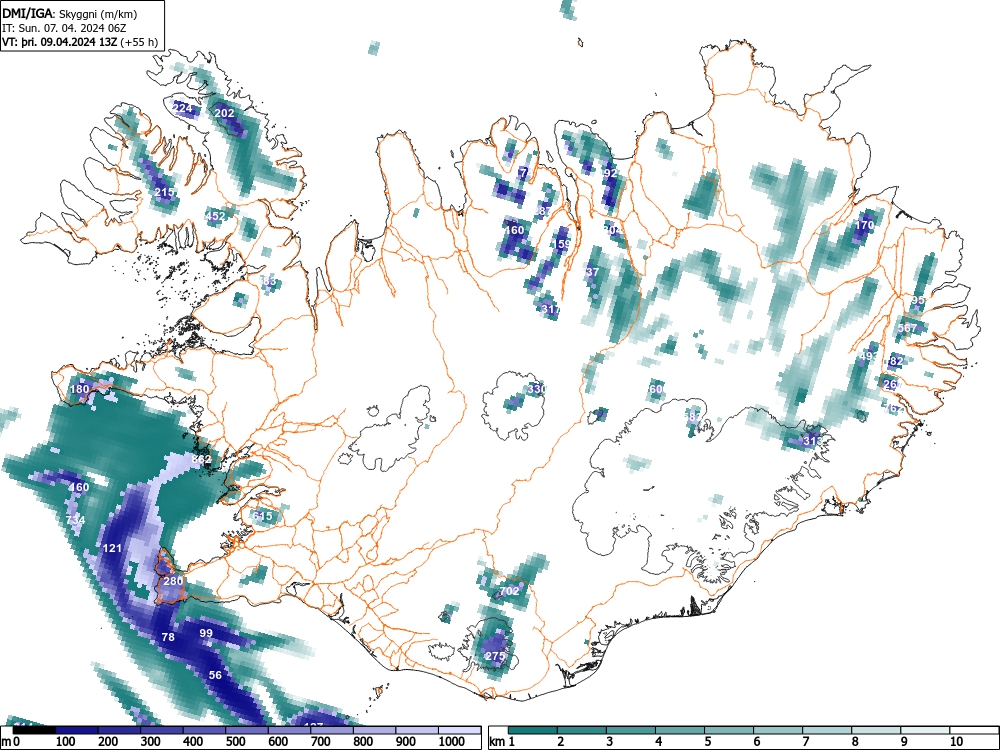The image size is (1000, 750).
Task: Click the map value "317"
Action: tap(550, 309)
